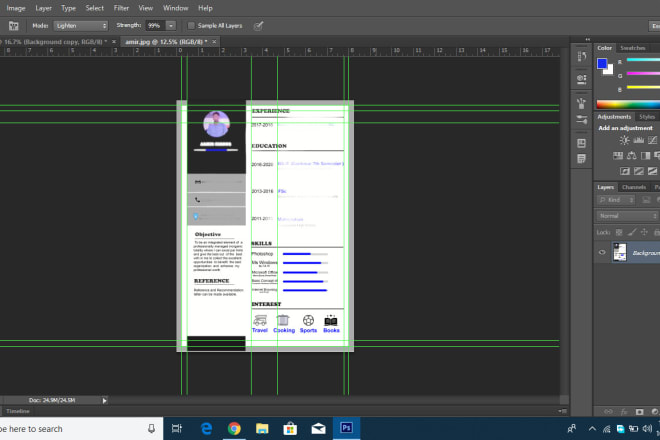This screenshot has height=440, width=660.
Task: Open the Type menu
Action: point(68,8)
